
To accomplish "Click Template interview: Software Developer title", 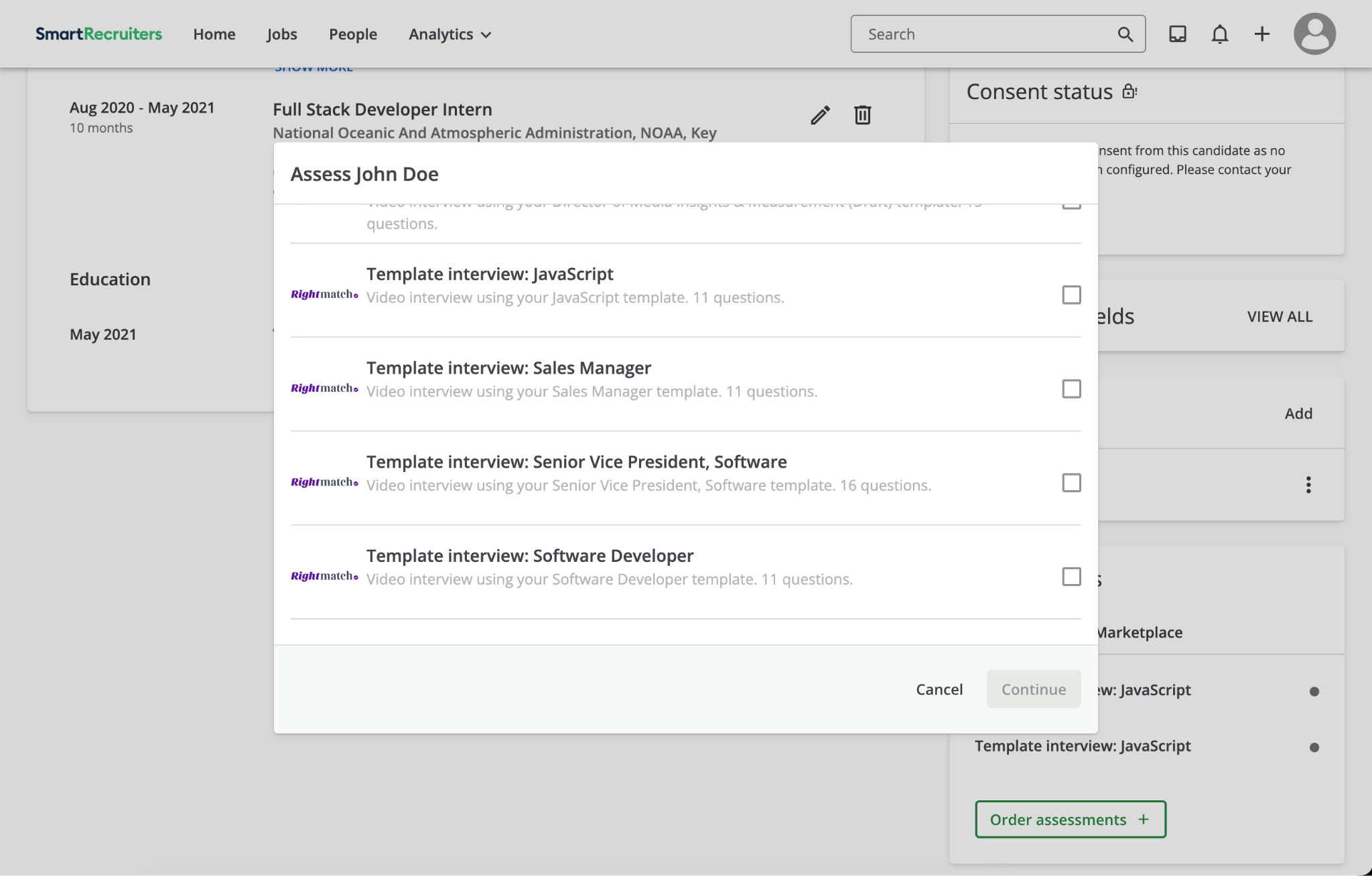I will tap(530, 556).
